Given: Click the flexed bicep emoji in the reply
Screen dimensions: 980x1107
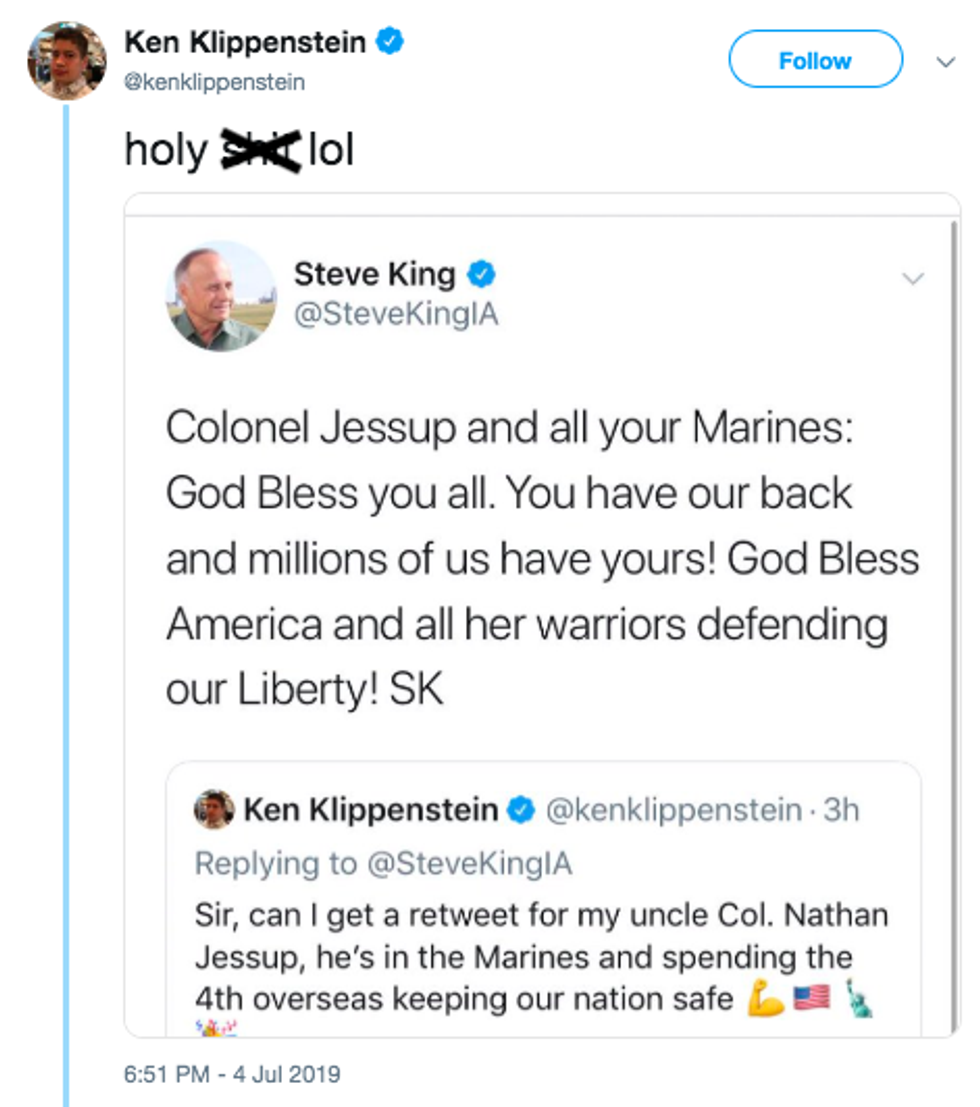Looking at the screenshot, I should coord(765,998).
